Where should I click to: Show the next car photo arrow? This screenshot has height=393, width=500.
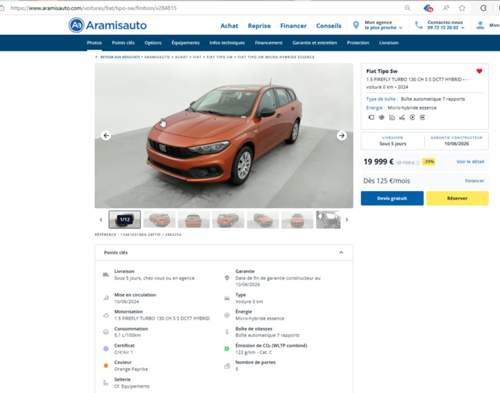(x=341, y=135)
